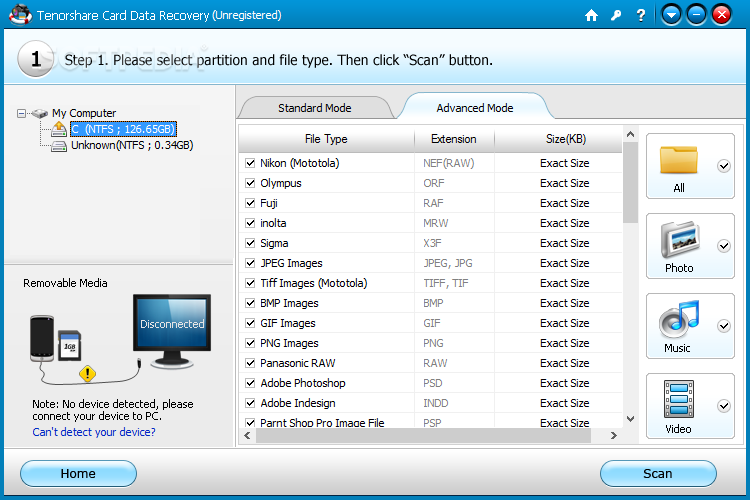Viewport: 750px width, 500px height.
Task: Select C (NTFS ; 126.65GB) partition
Action: [x=123, y=129]
